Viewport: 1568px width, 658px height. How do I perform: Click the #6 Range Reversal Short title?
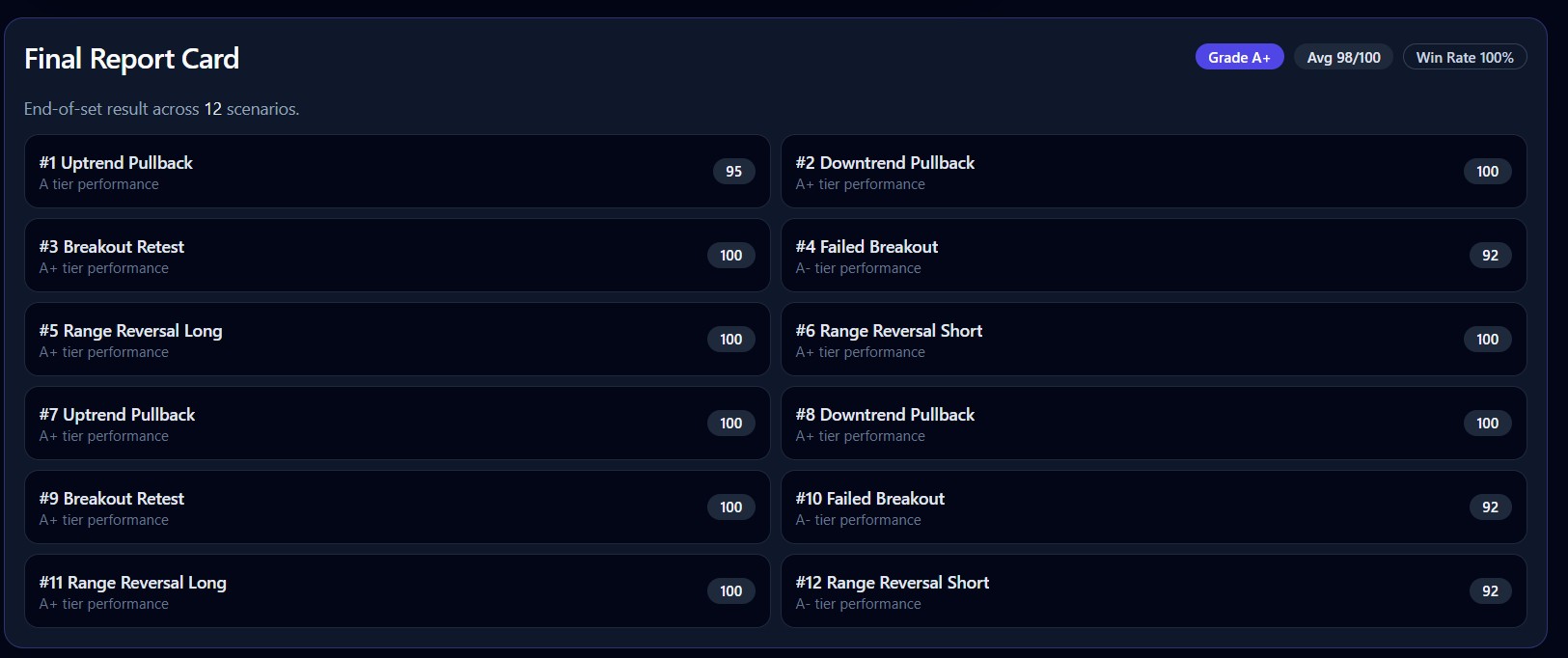tap(889, 331)
